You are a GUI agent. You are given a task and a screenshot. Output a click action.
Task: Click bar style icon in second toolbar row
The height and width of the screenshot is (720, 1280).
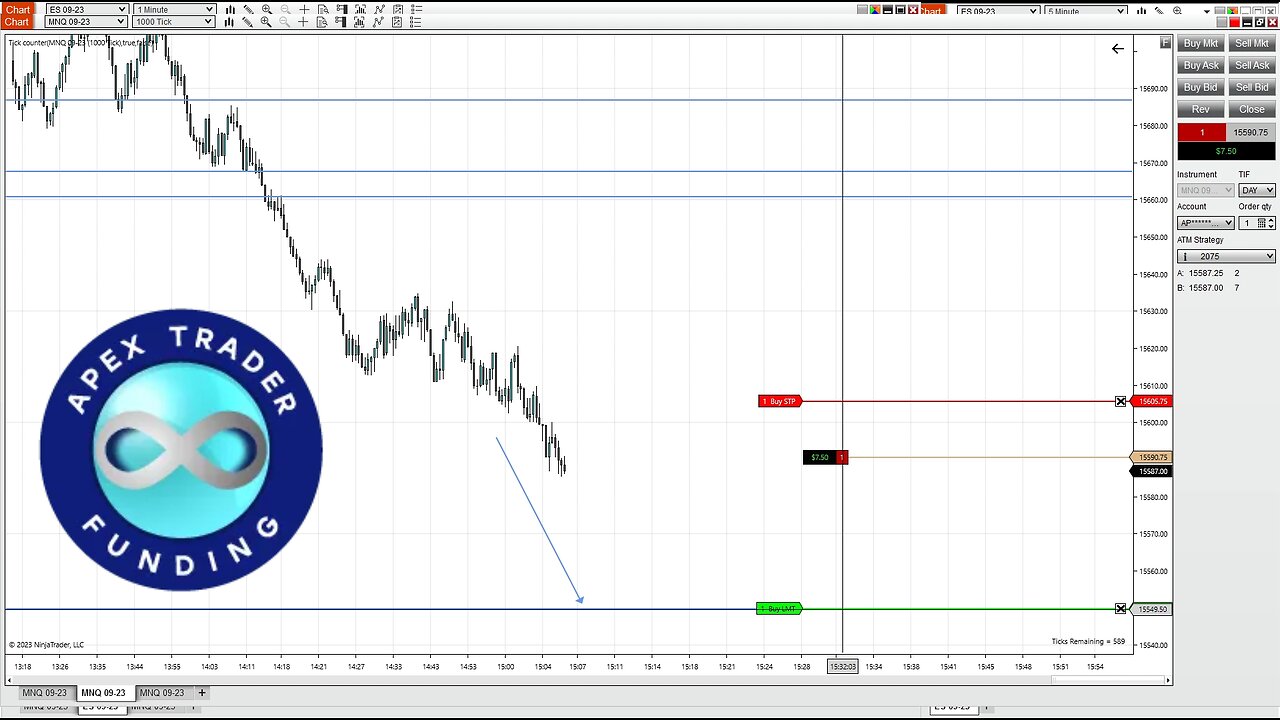[x=229, y=21]
